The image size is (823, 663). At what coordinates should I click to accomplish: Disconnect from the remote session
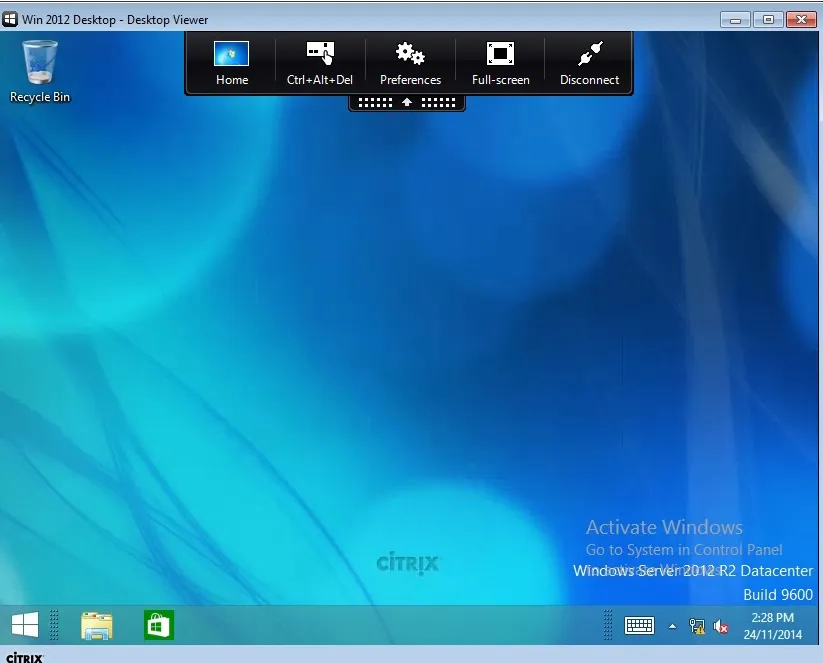click(x=589, y=64)
